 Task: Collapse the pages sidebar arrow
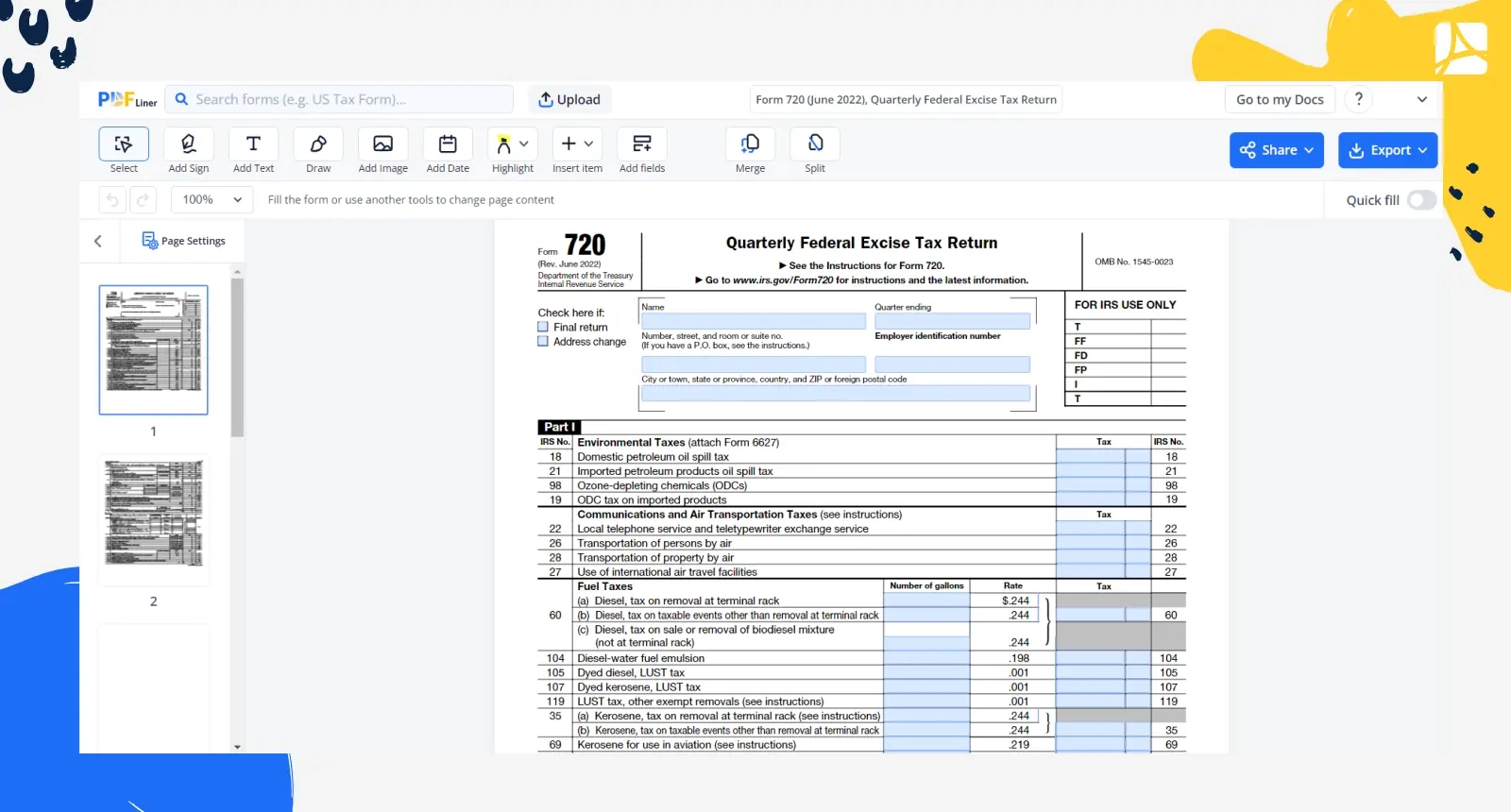(98, 241)
